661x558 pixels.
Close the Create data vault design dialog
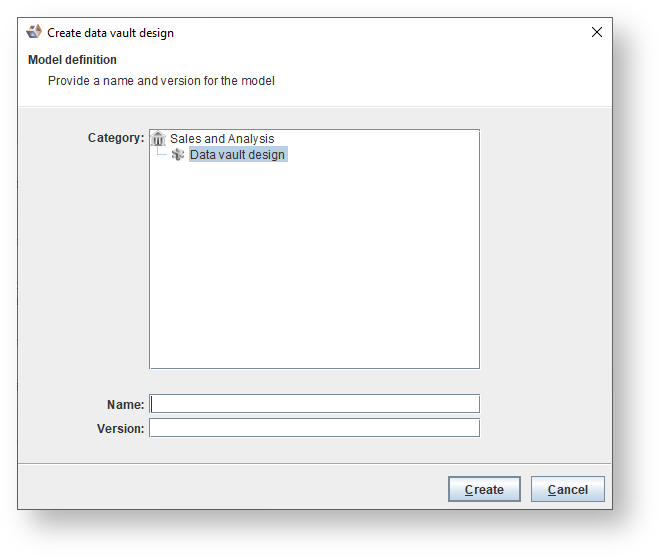pos(597,32)
